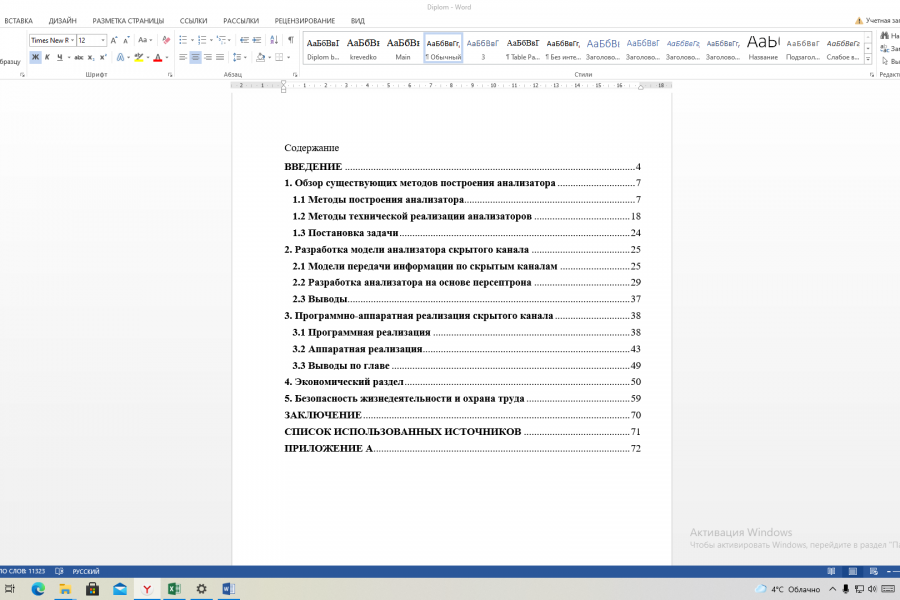
Task: Apply yellow text highlight color
Action: [x=138, y=57]
